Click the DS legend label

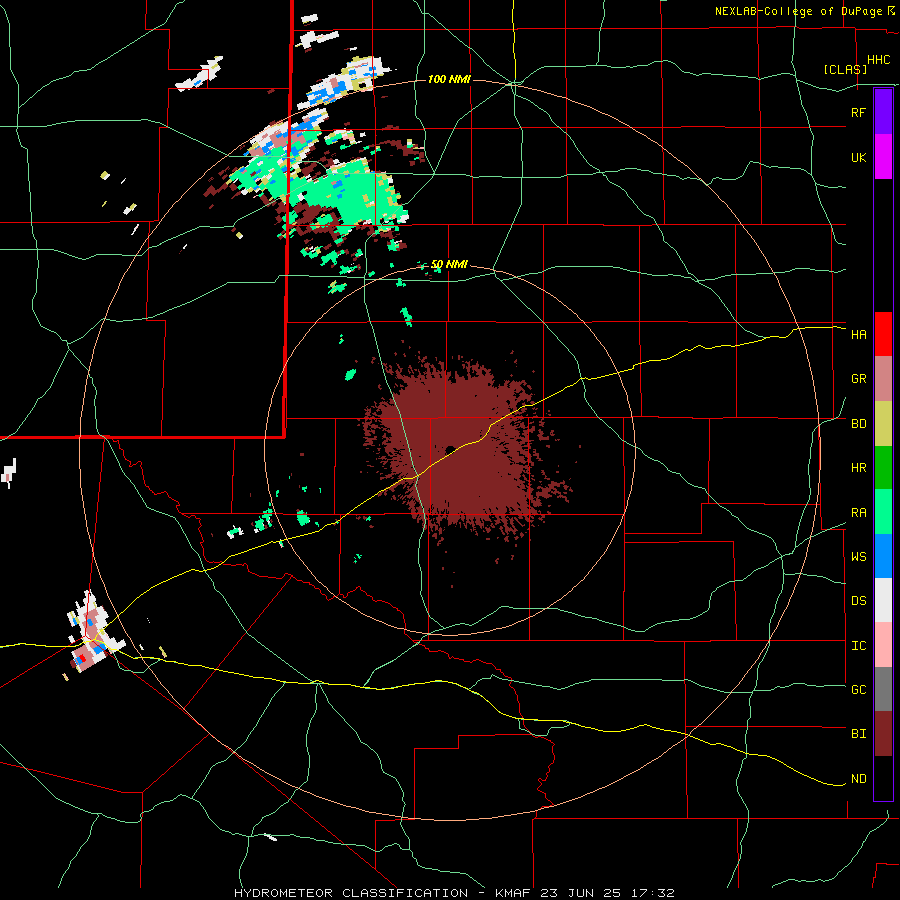click(x=858, y=601)
